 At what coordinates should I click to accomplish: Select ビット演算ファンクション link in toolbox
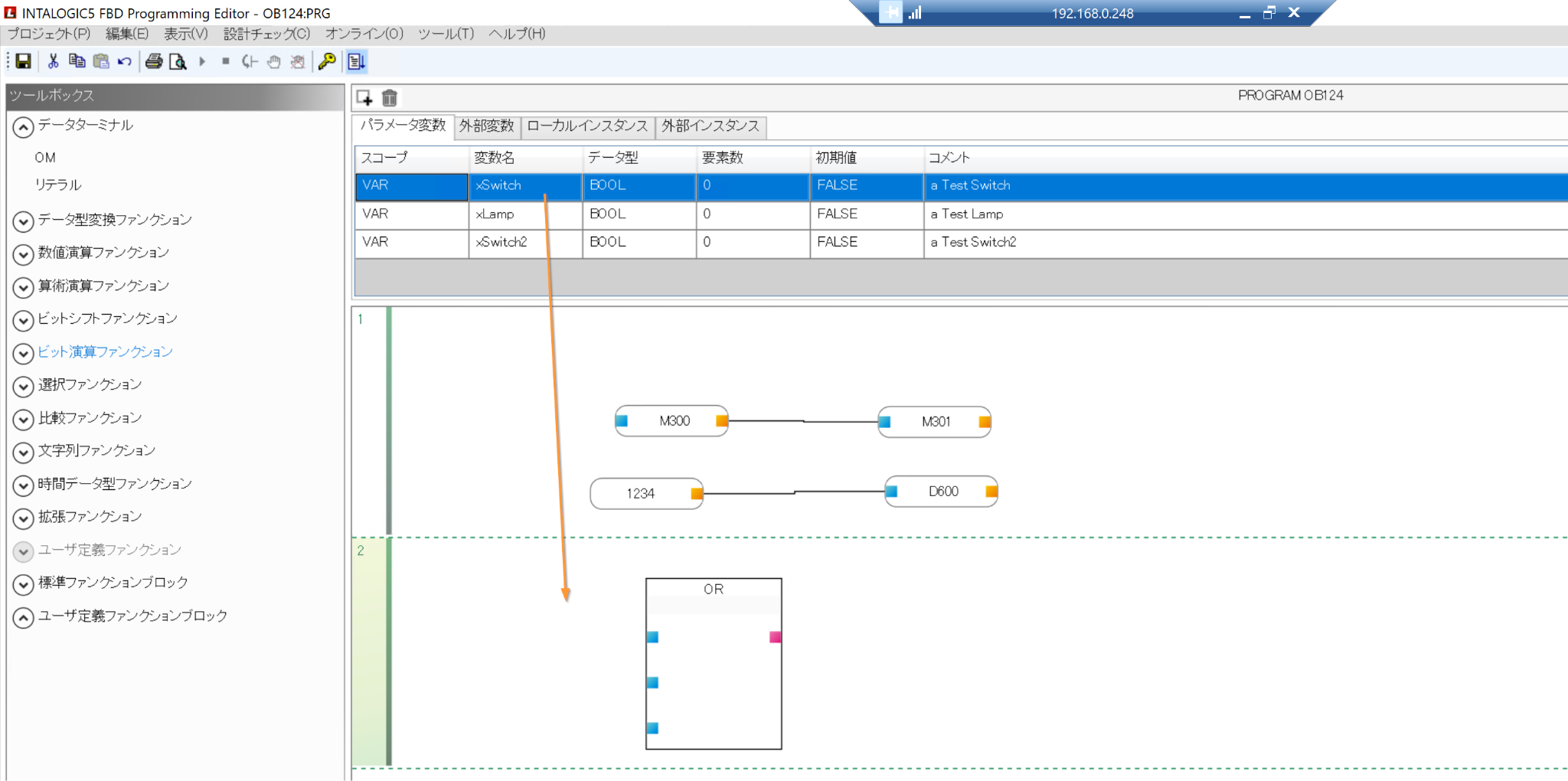[106, 351]
